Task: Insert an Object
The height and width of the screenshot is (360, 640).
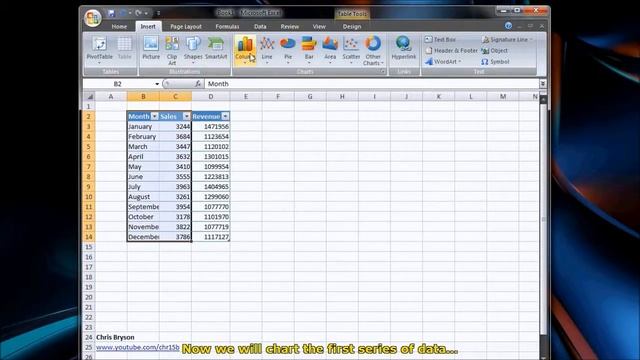Action: 495,51
